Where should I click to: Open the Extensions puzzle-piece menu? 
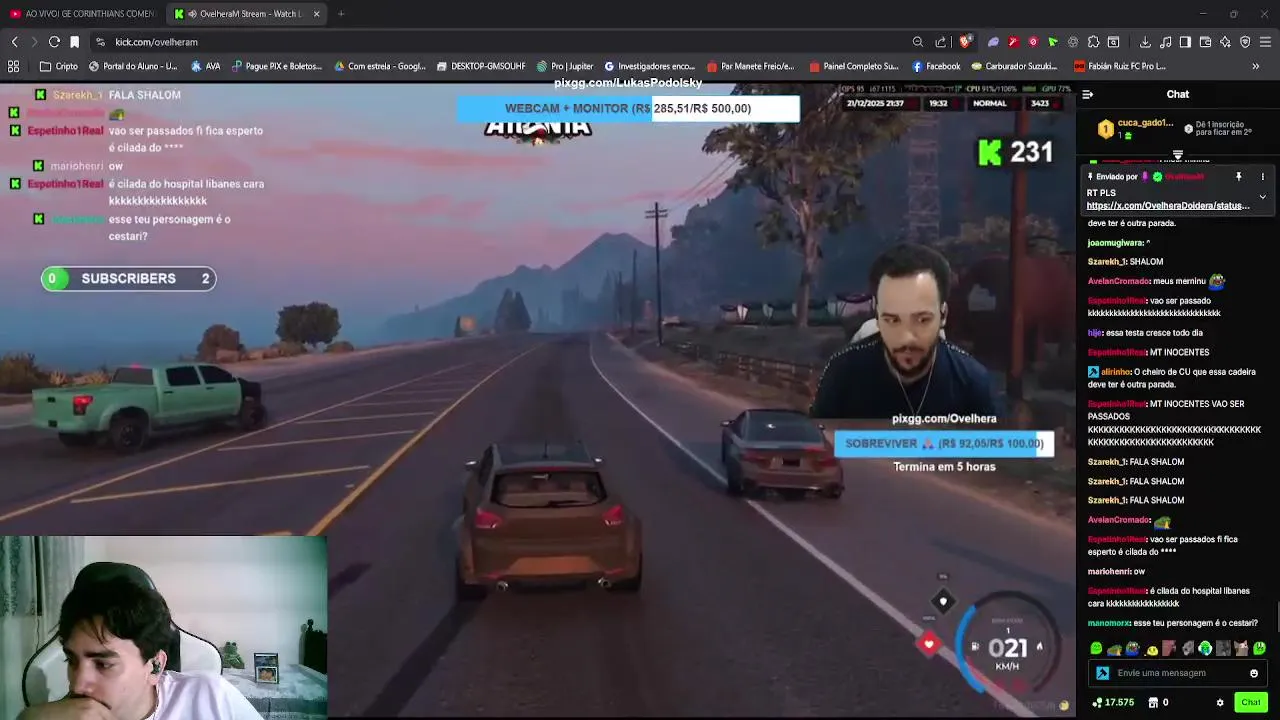pyautogui.click(x=1093, y=42)
